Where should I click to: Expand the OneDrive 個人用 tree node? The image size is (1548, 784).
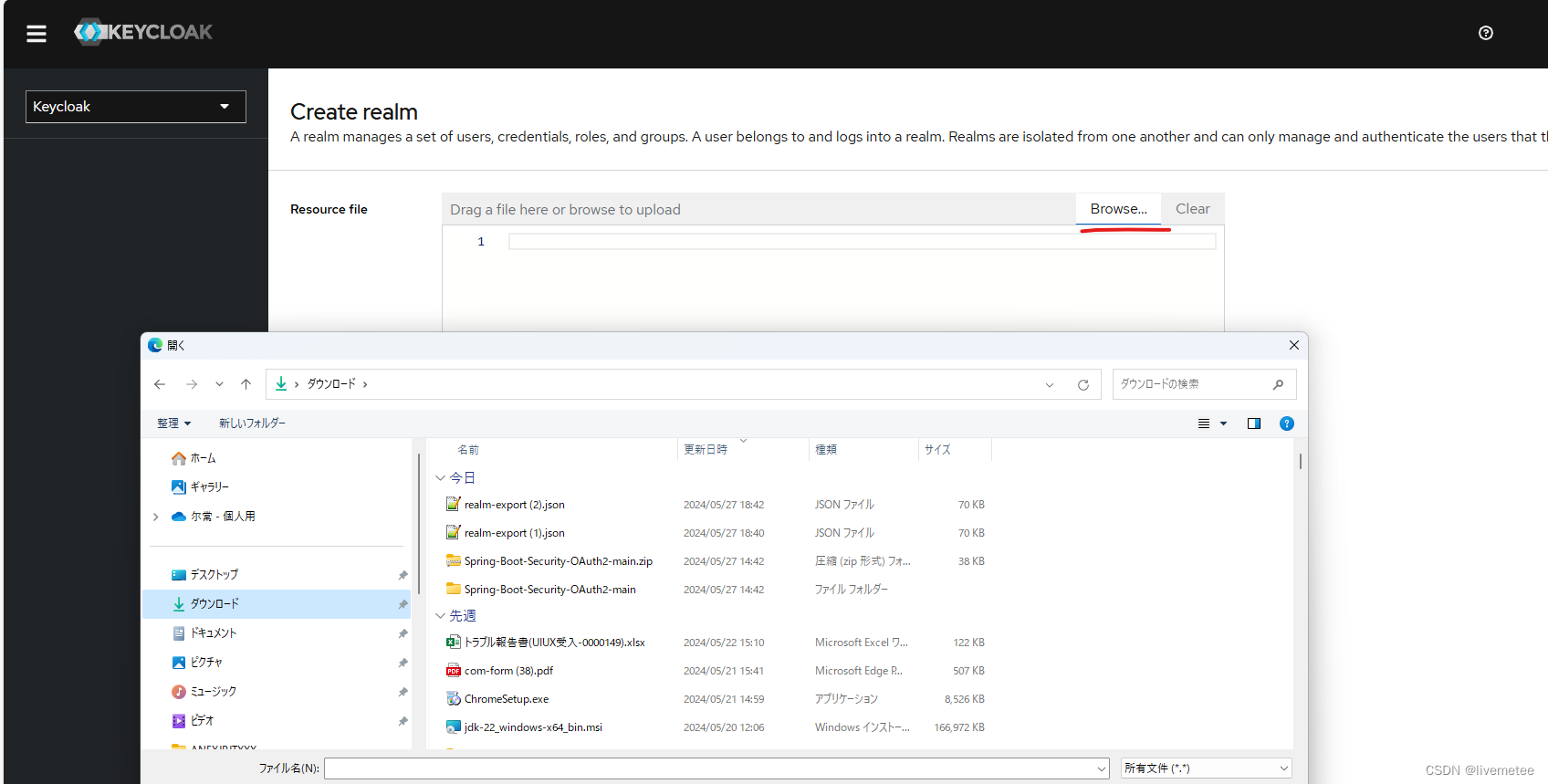click(x=155, y=517)
